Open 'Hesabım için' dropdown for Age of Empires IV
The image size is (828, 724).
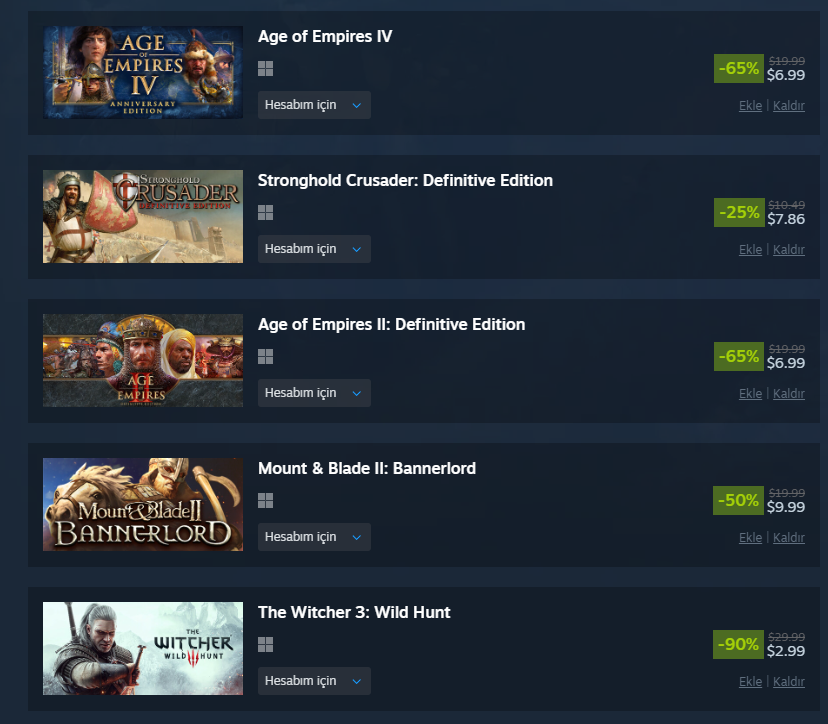[x=314, y=105]
